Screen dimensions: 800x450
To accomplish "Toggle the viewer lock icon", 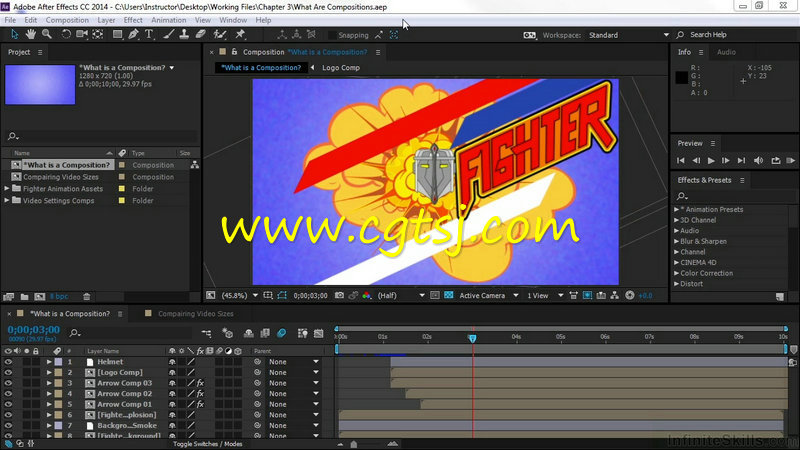I will tap(234, 52).
